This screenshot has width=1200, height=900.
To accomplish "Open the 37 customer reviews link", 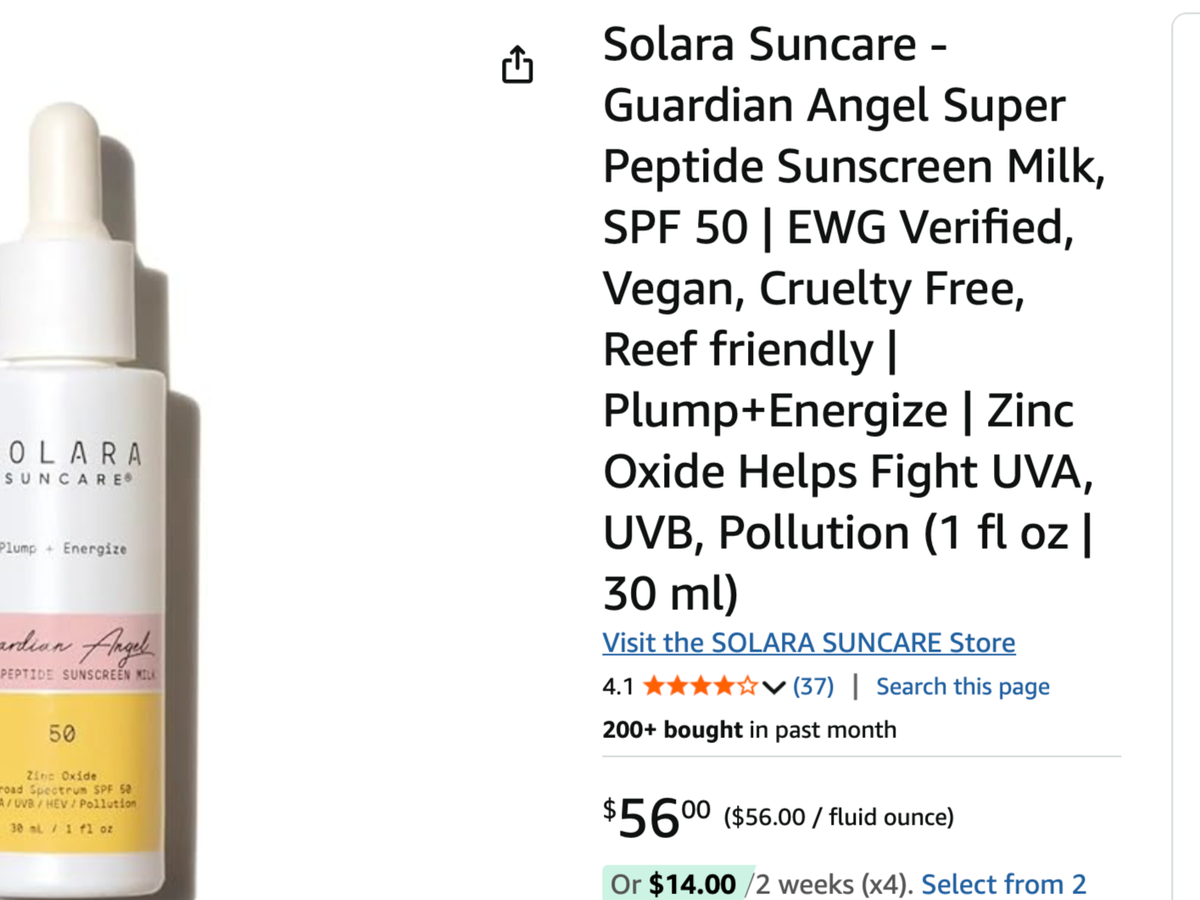I will pos(813,687).
